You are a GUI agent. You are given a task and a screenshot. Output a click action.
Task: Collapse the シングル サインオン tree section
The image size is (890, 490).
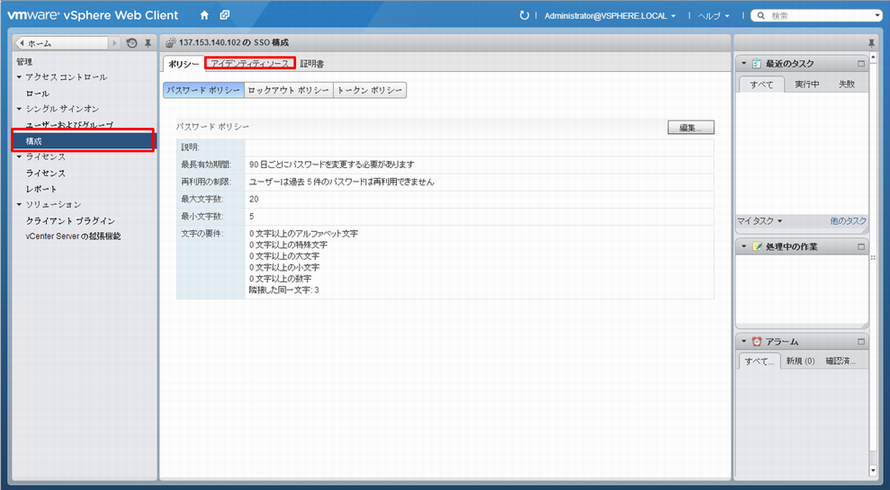(x=18, y=109)
